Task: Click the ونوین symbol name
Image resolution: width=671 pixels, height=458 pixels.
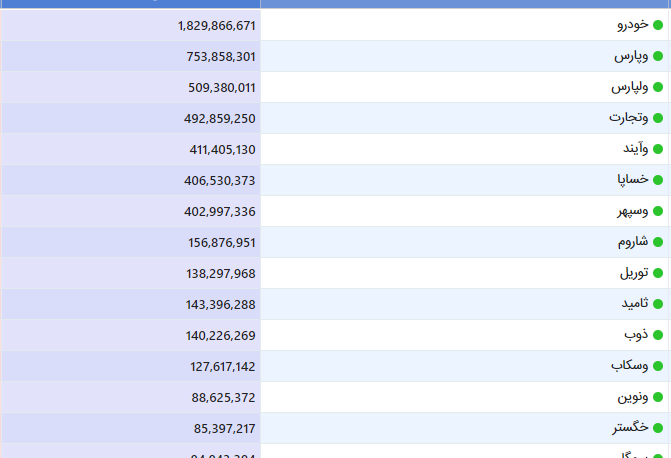Action: click(634, 397)
